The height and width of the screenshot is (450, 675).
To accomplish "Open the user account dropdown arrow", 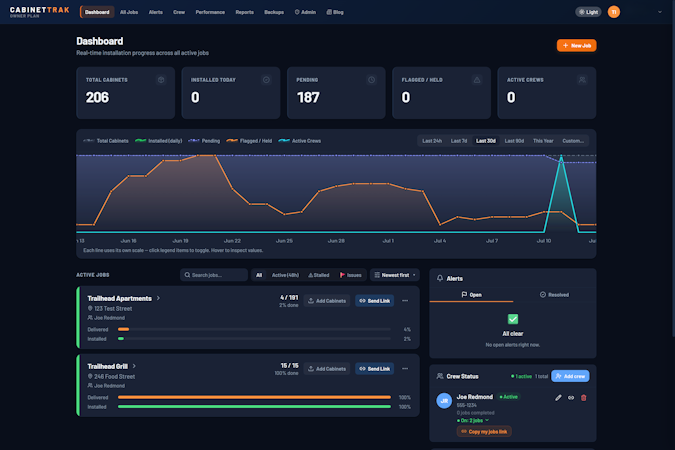I will [660, 12].
